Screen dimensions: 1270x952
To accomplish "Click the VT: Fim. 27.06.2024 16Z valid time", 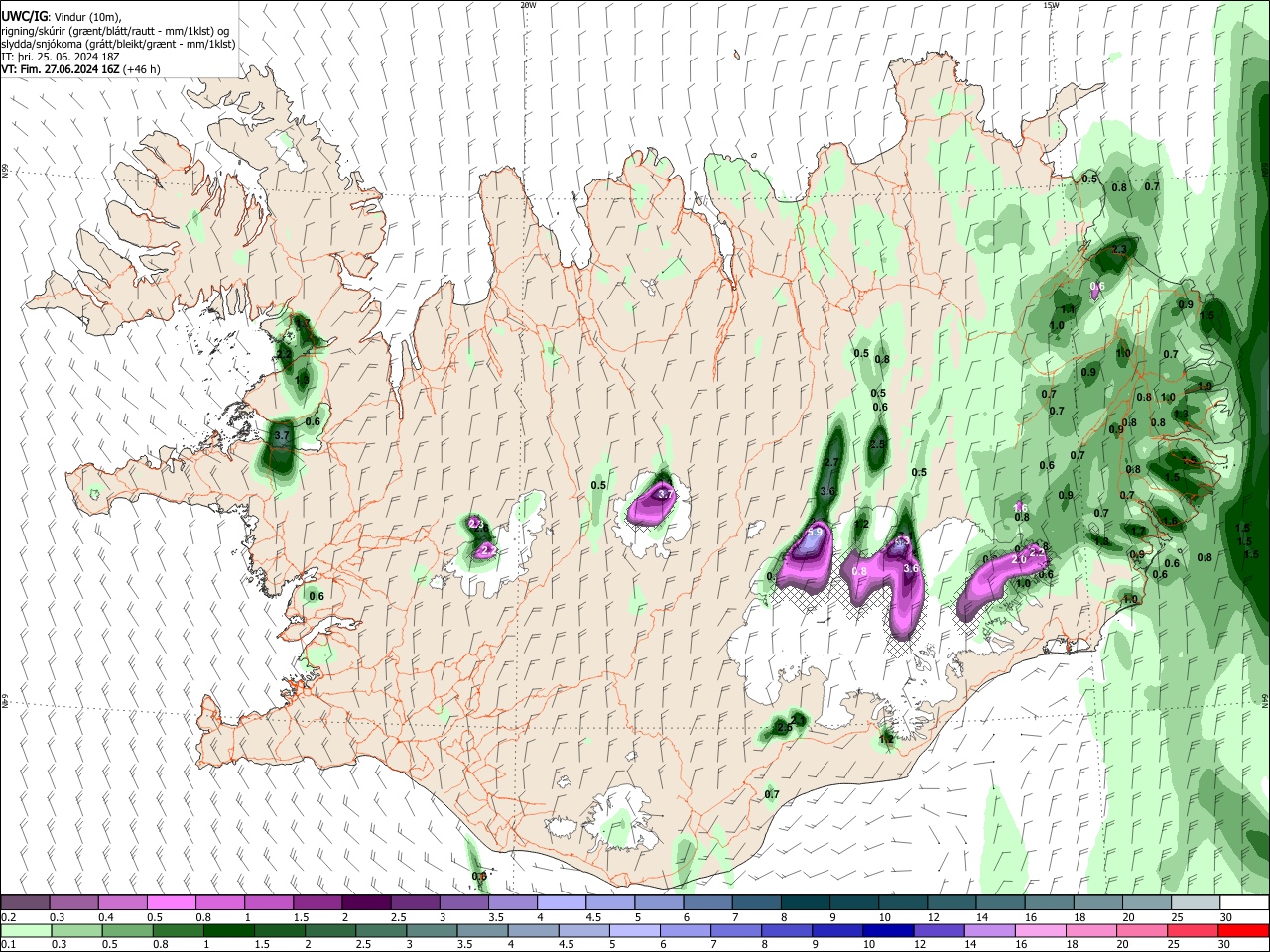I will pyautogui.click(x=61, y=69).
